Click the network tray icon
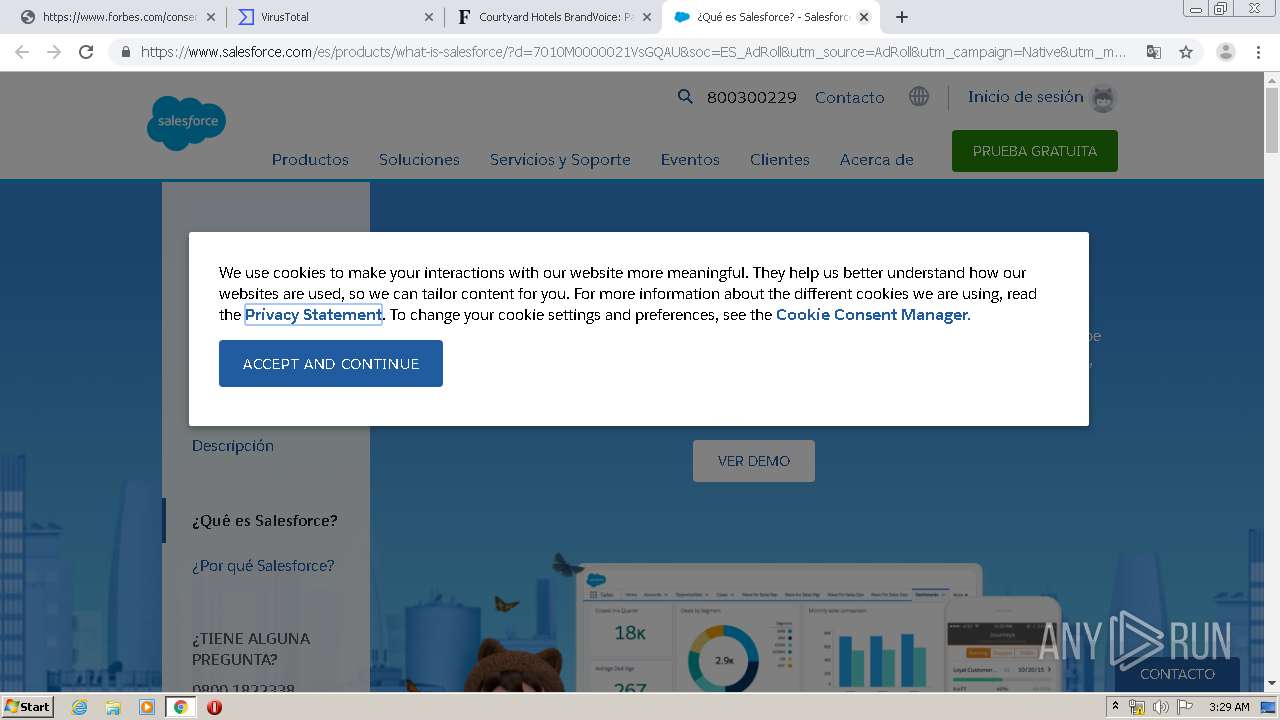Image resolution: width=1280 pixels, height=720 pixels. [1137, 707]
